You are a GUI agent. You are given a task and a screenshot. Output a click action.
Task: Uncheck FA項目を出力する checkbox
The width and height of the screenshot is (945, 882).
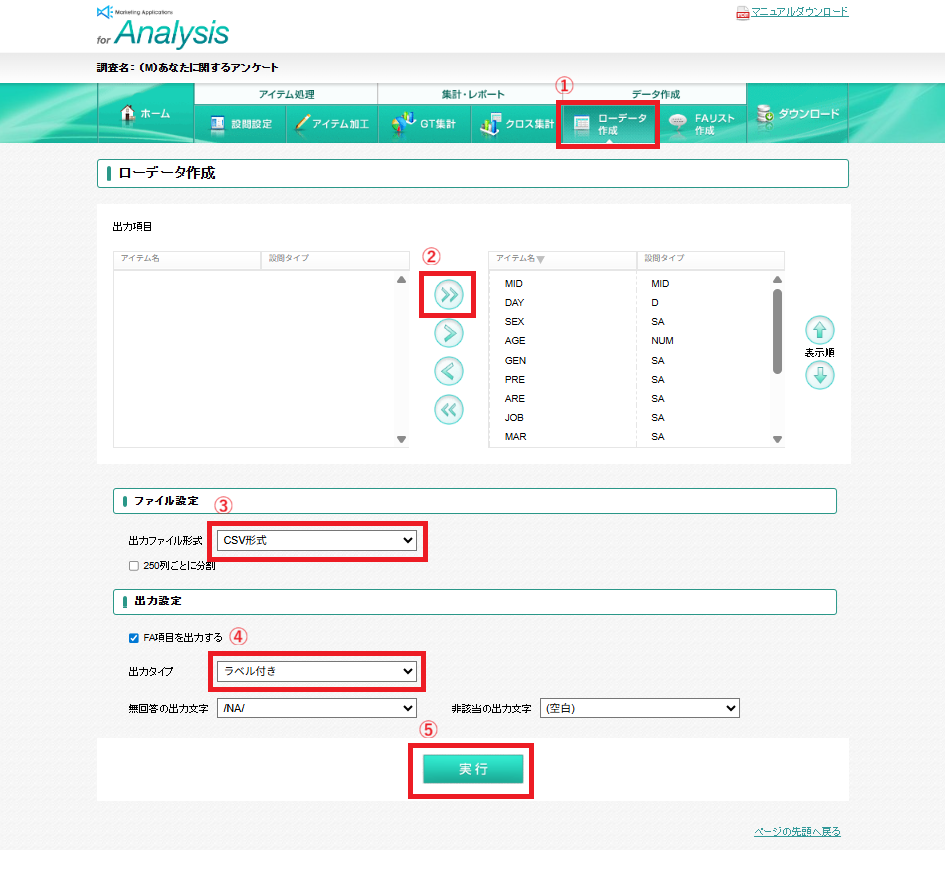click(x=134, y=637)
